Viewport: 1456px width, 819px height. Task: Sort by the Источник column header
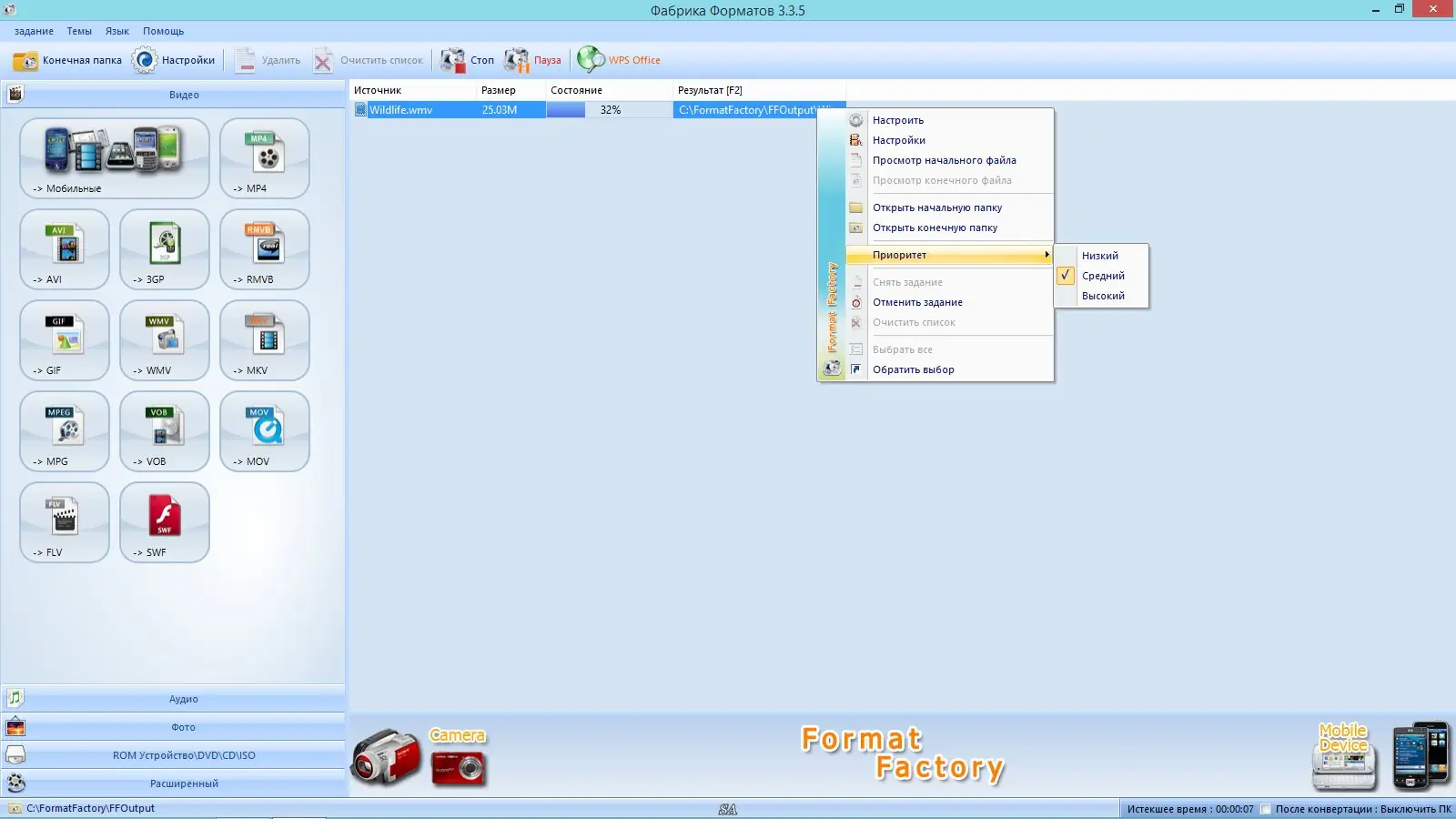pyautogui.click(x=413, y=90)
